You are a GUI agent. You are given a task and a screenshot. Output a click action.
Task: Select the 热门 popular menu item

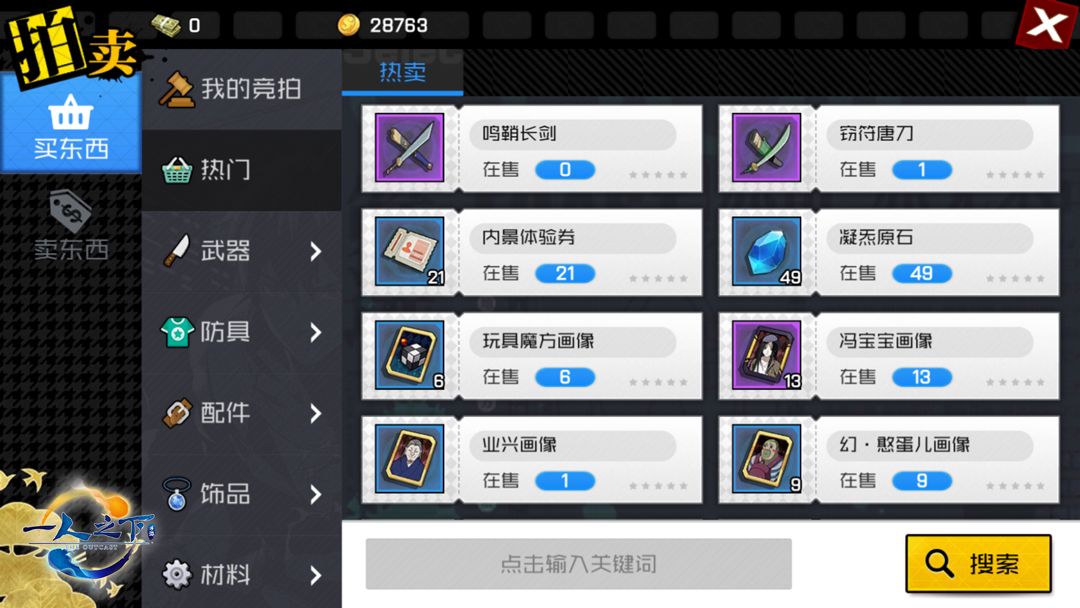(x=242, y=170)
